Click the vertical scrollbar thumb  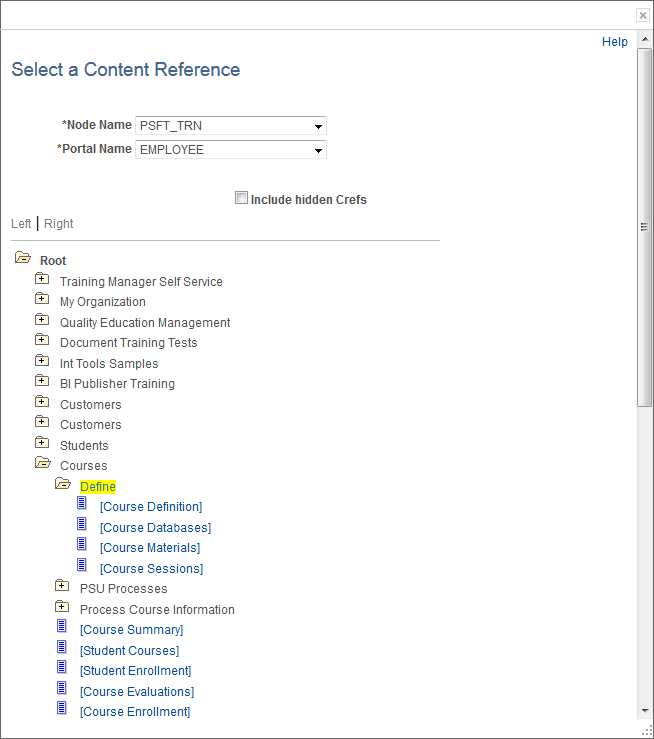point(645,227)
